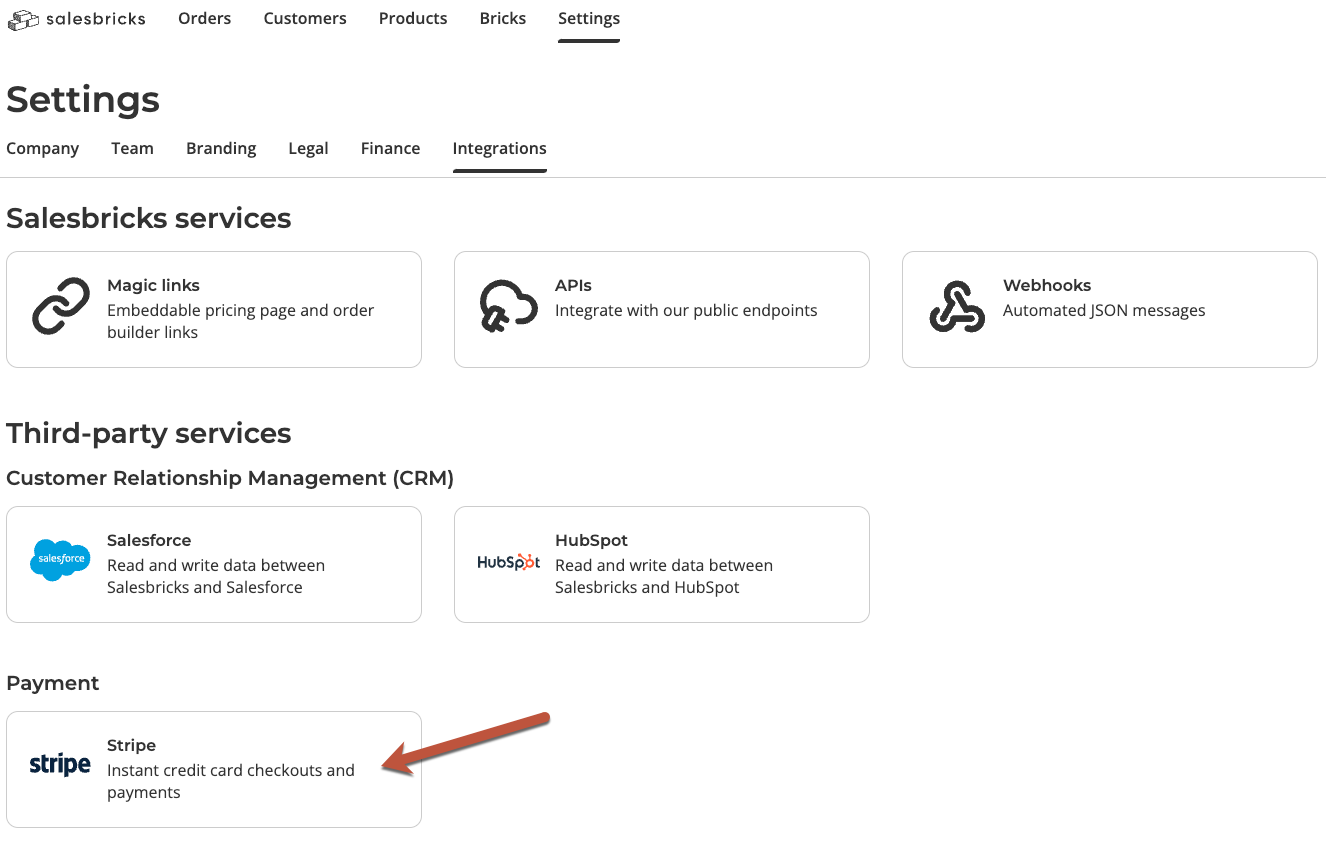The height and width of the screenshot is (844, 1326).
Task: Open the Bricks section
Action: click(x=503, y=18)
